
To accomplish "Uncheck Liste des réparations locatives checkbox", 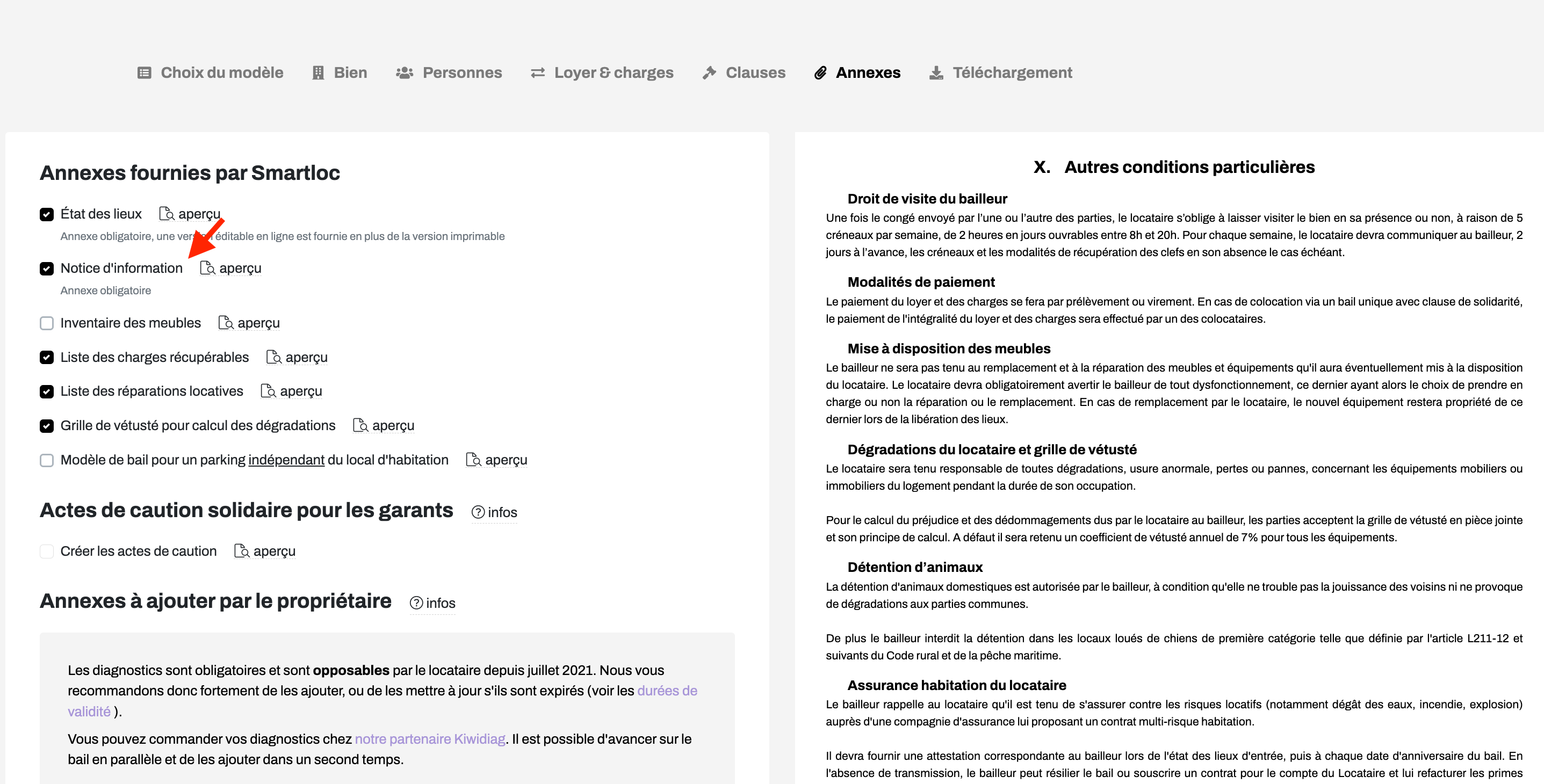I will coord(47,391).
